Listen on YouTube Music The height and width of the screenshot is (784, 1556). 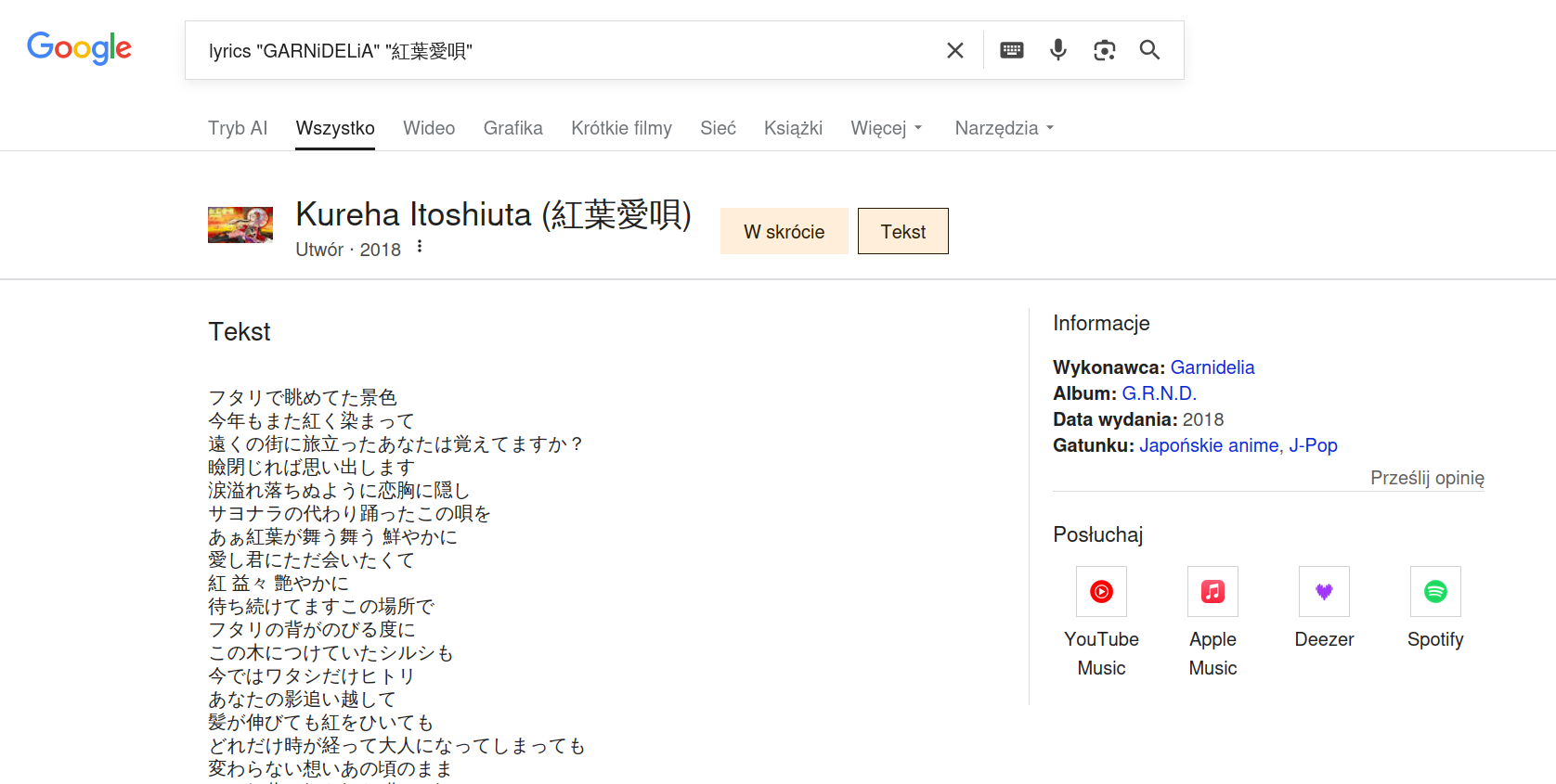coord(1101,592)
